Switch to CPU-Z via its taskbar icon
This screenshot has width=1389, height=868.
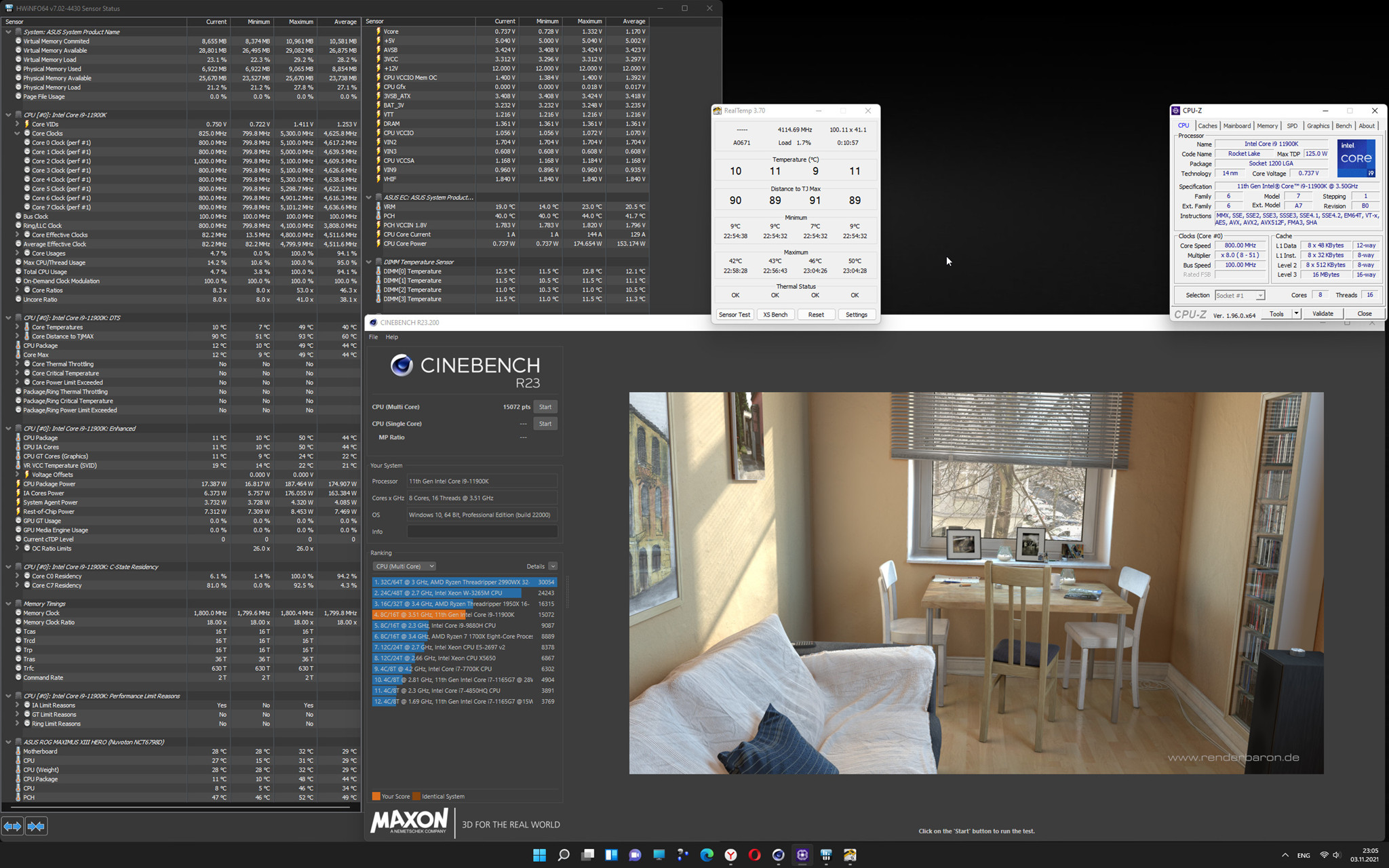coord(802,855)
